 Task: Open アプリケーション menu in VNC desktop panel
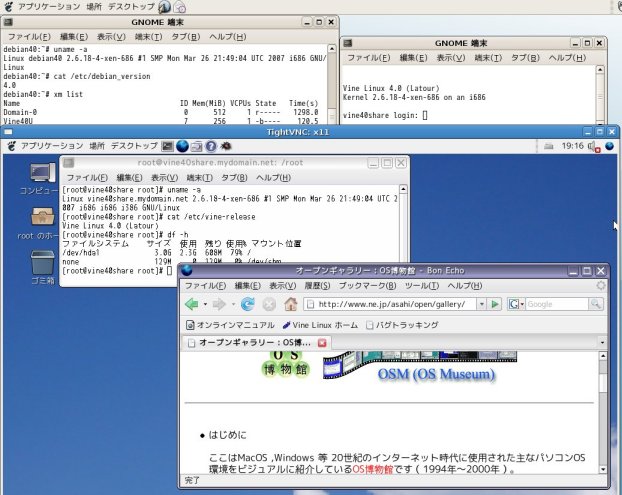52,146
